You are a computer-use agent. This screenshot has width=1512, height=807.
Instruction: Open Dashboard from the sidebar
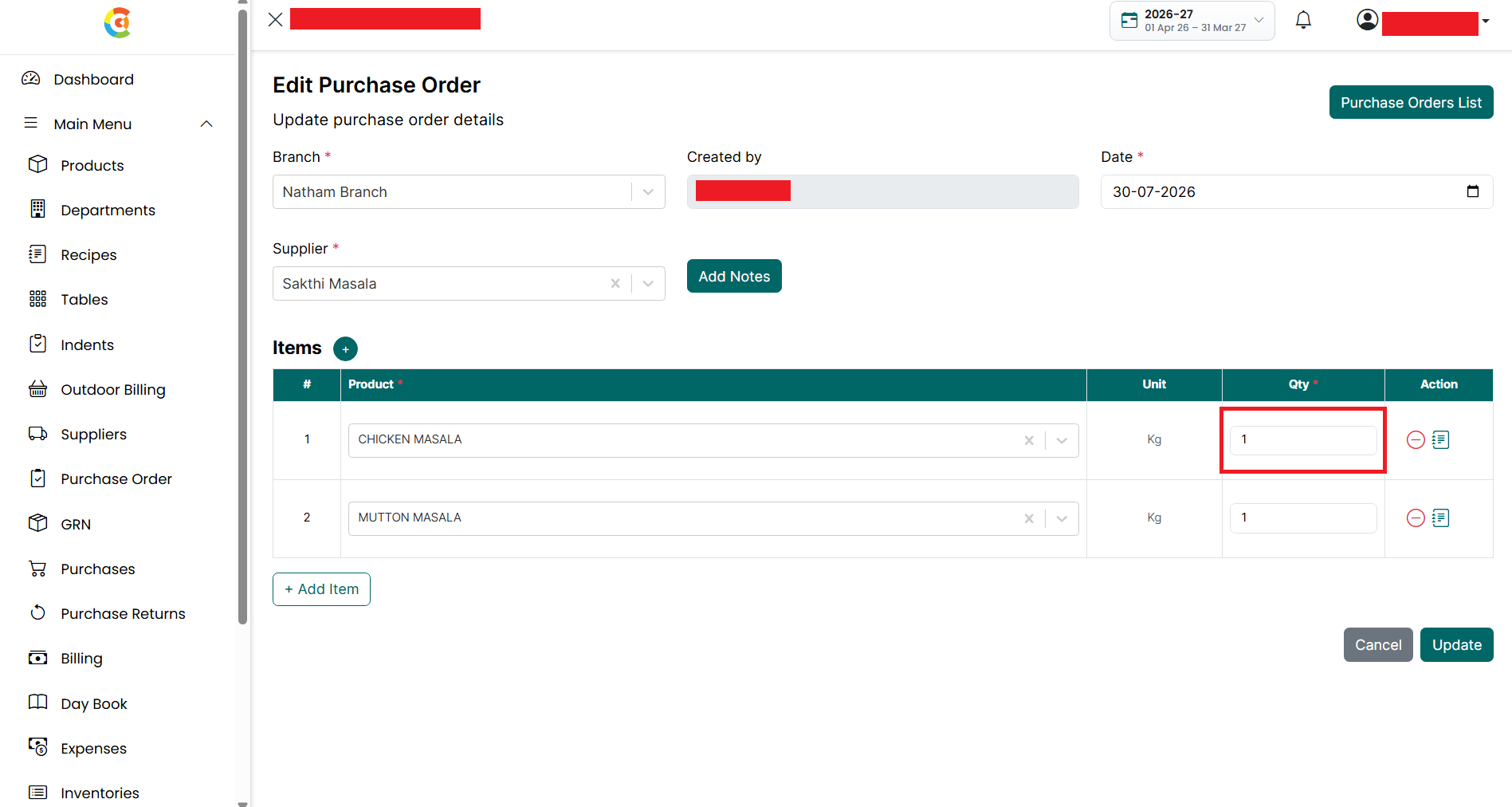93,79
